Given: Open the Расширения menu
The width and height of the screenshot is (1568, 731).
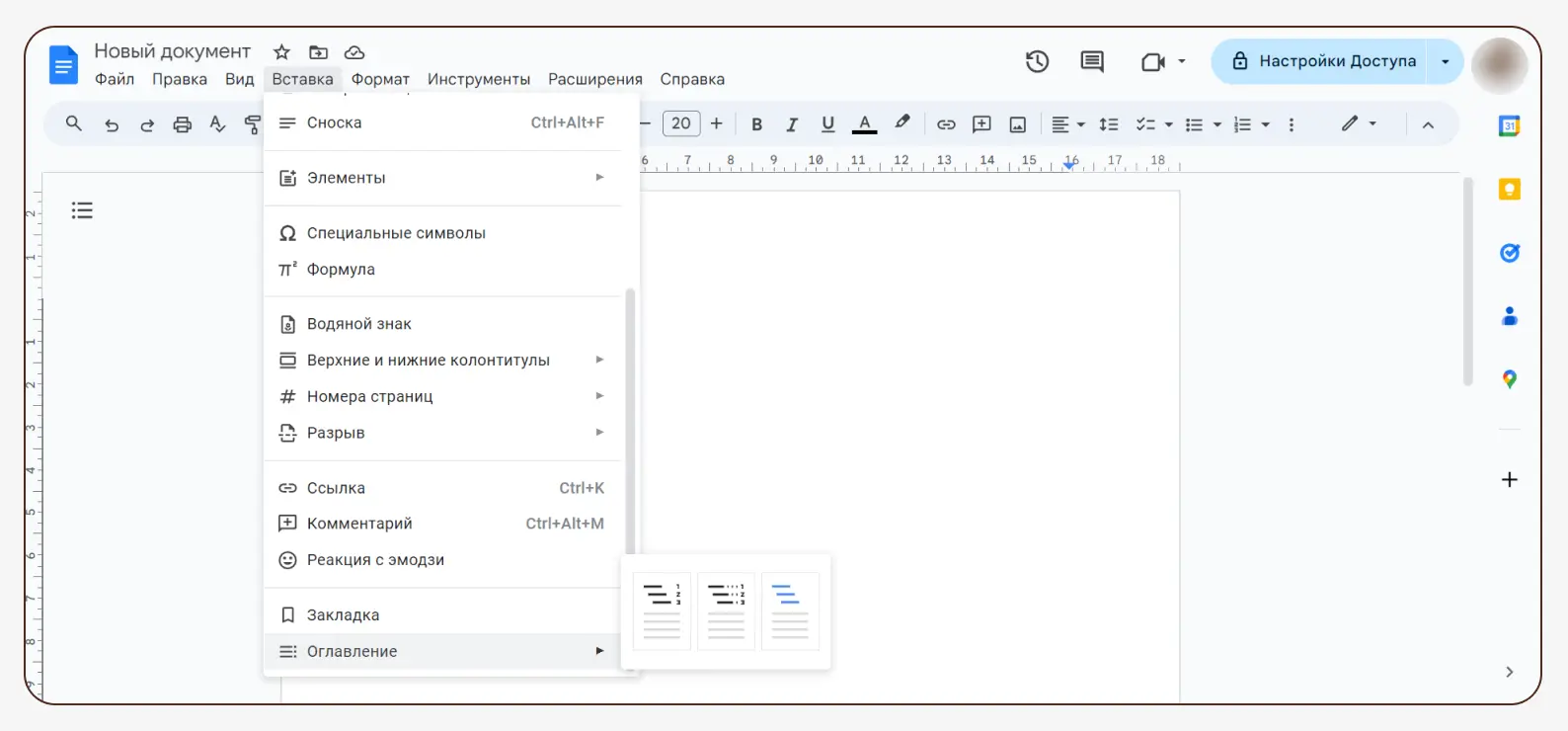Looking at the screenshot, I should coord(595,79).
